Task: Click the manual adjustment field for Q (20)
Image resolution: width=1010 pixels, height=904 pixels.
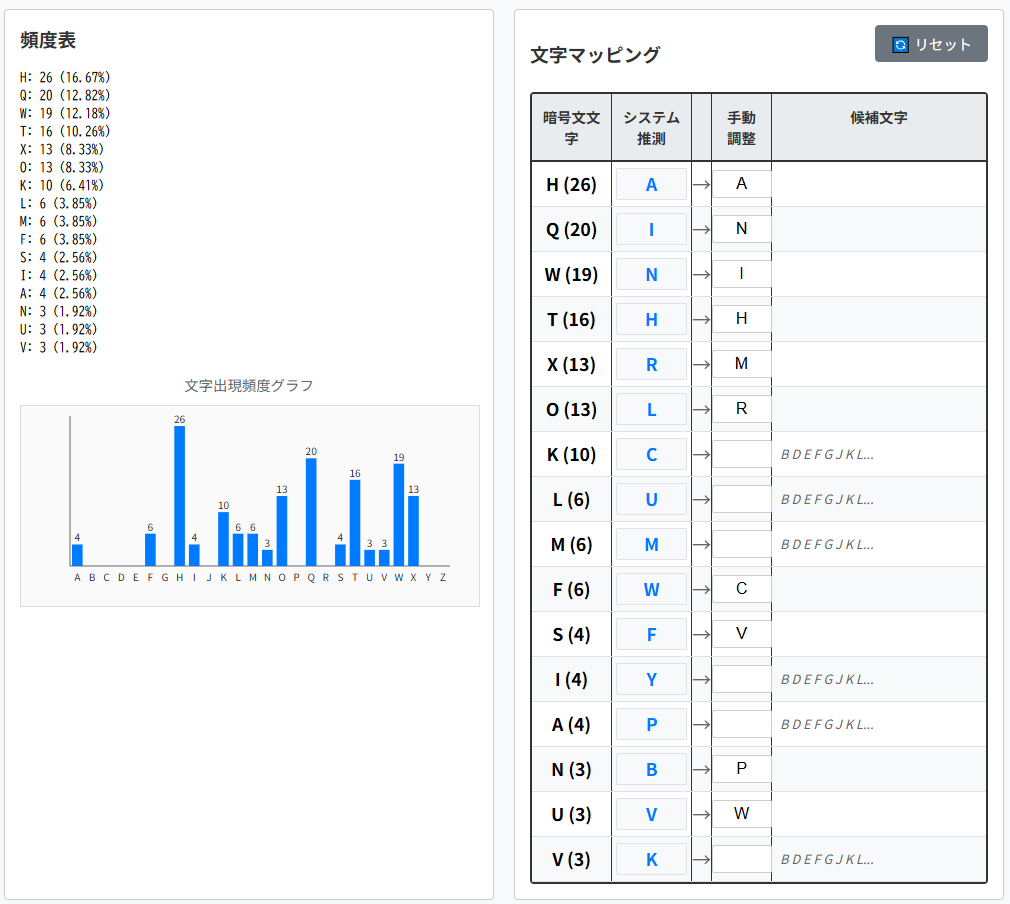Action: 741,229
